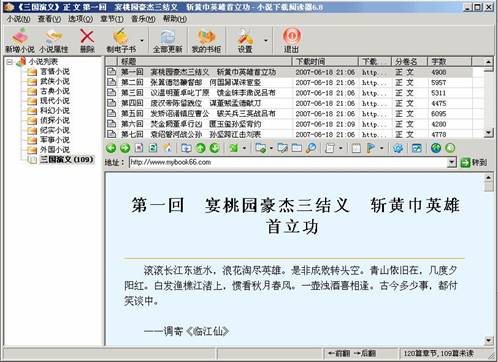Viewport: 498px width, 362px height.
Task: Click the magnifier search icon in browser toolbar
Action: (311, 148)
